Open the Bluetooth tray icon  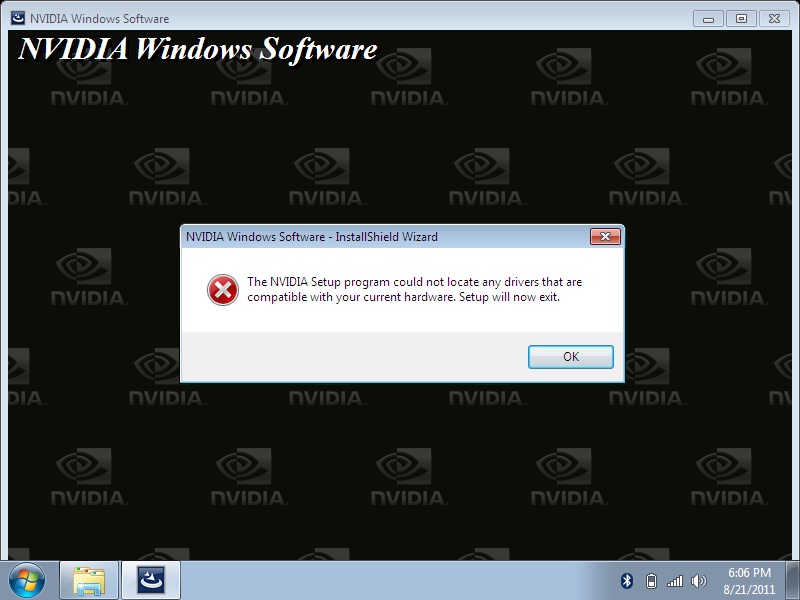point(627,581)
